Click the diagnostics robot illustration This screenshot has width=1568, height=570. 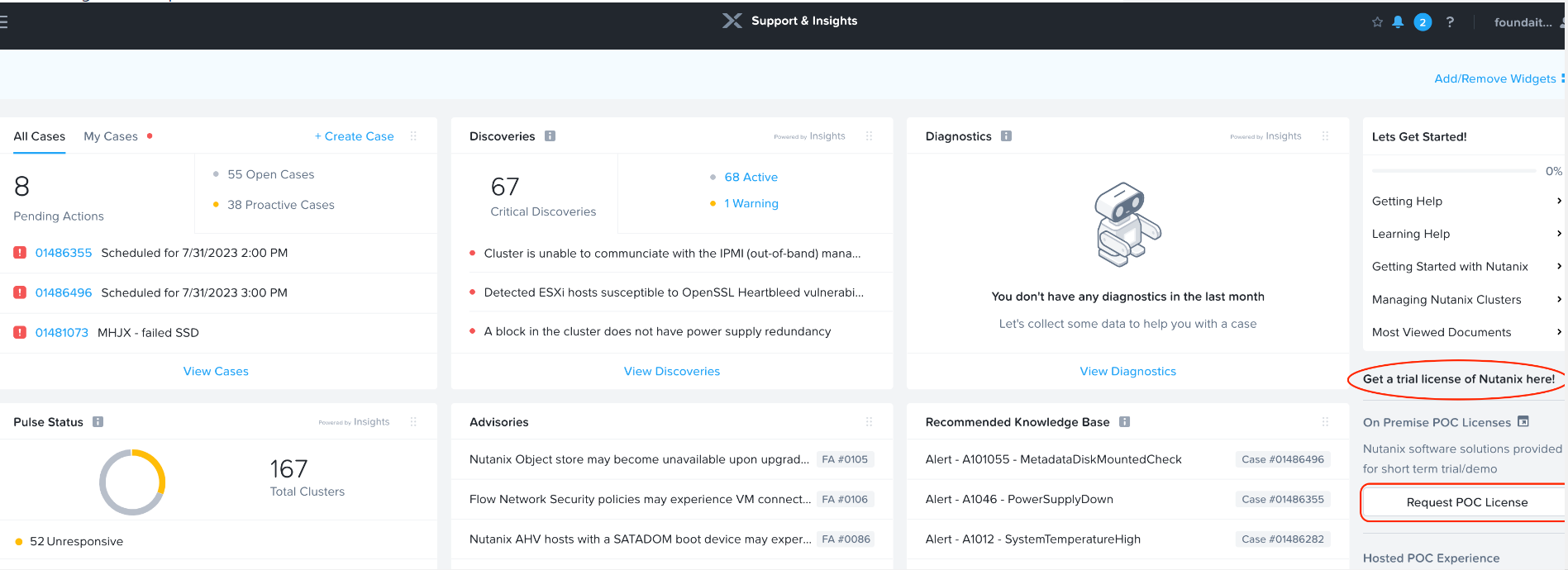point(1127,224)
